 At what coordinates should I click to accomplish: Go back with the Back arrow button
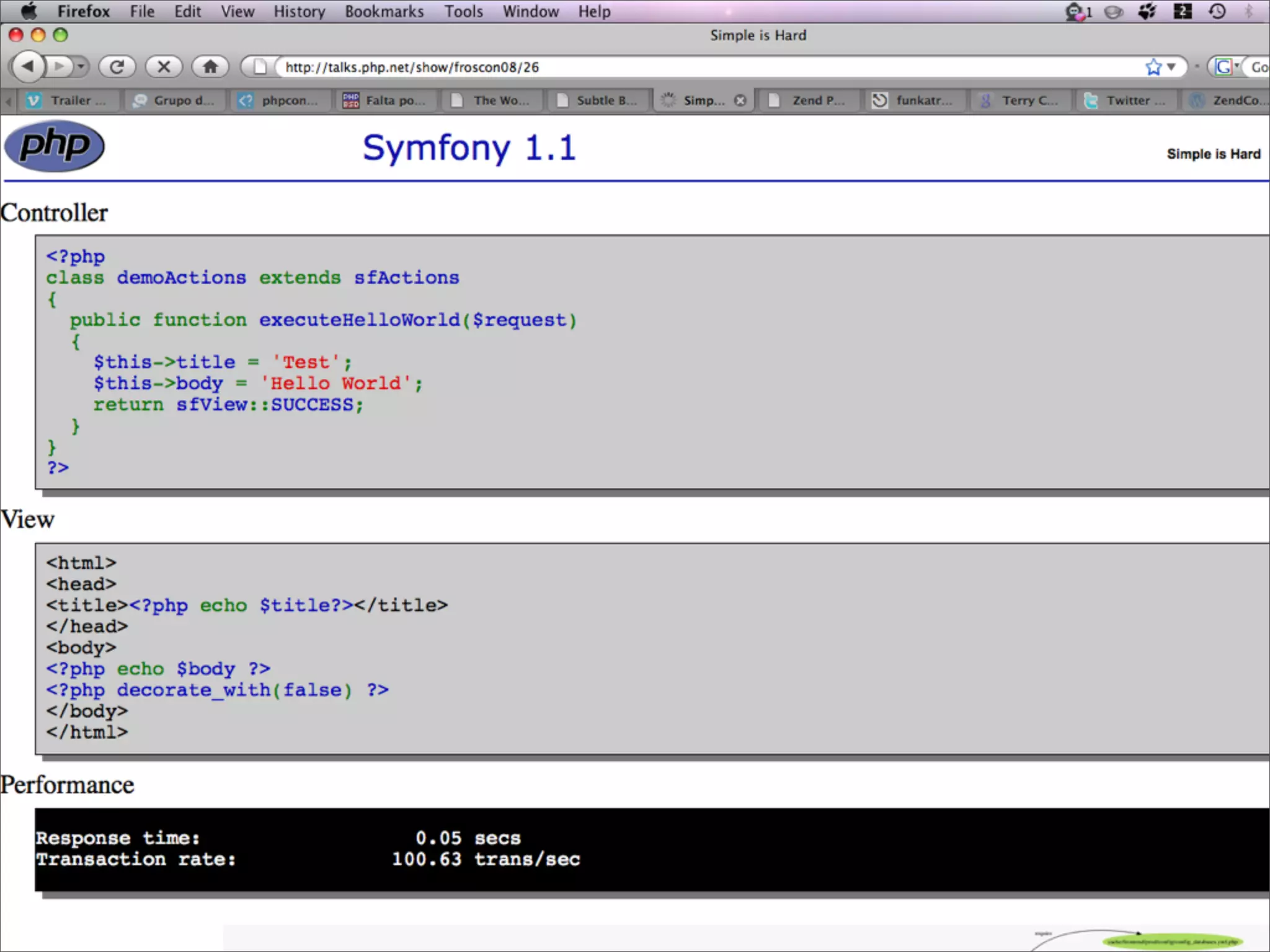28,66
